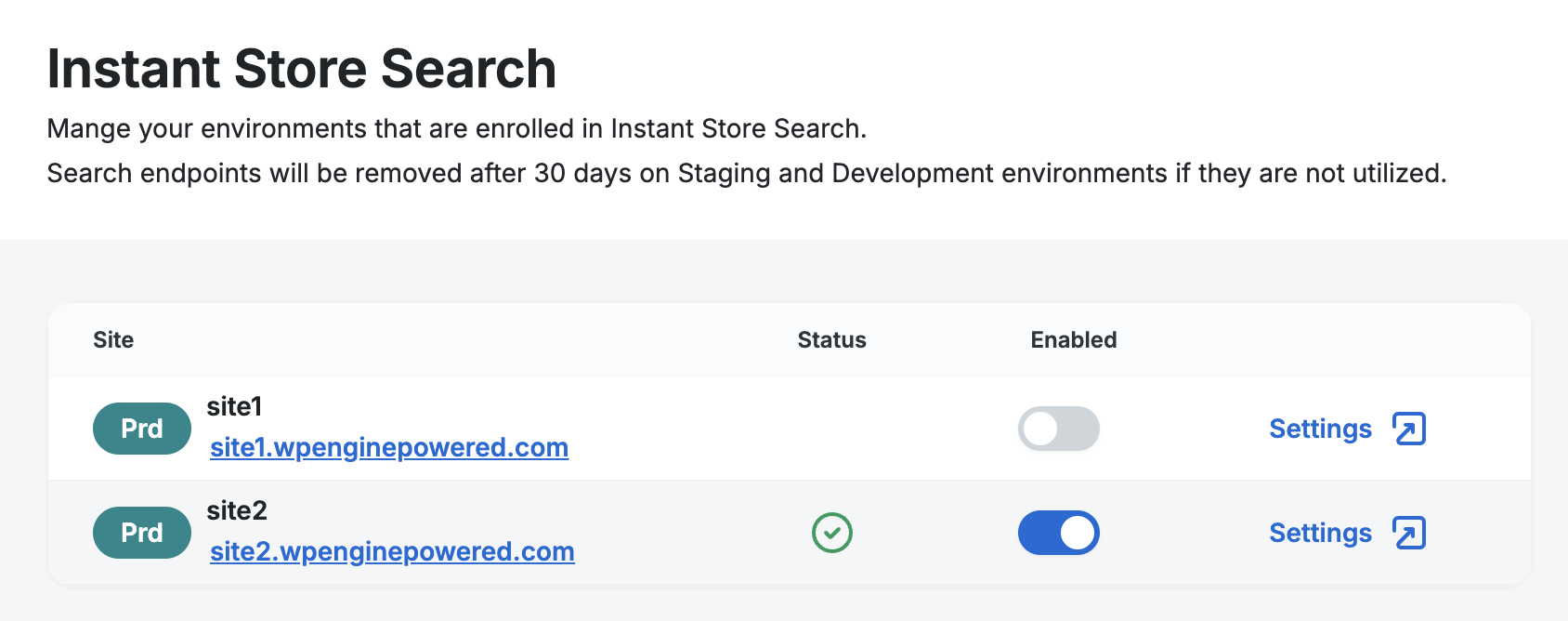Click the green status checkmark for site2

pos(830,532)
